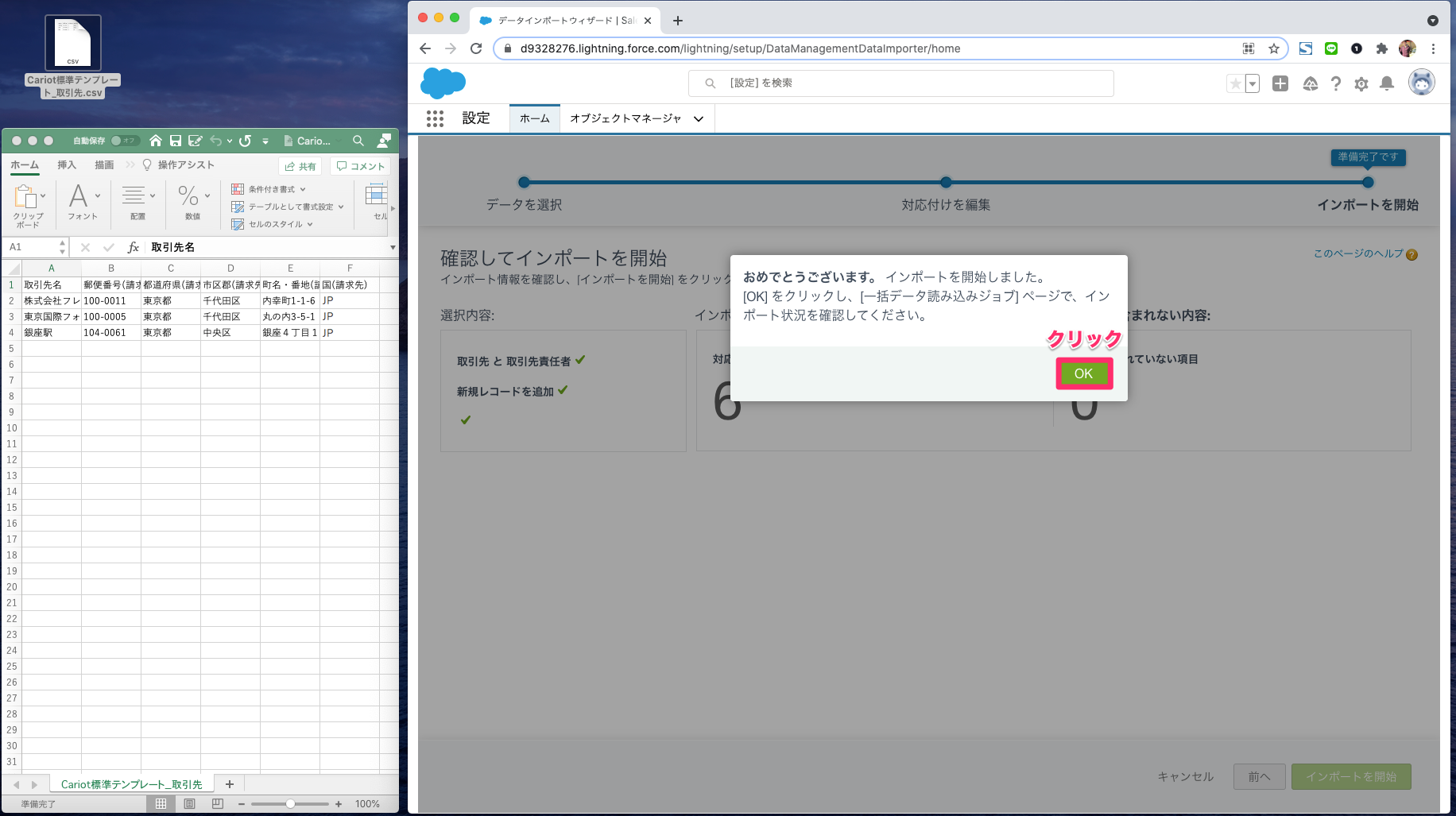Open the Excel search magnifier

click(x=358, y=141)
